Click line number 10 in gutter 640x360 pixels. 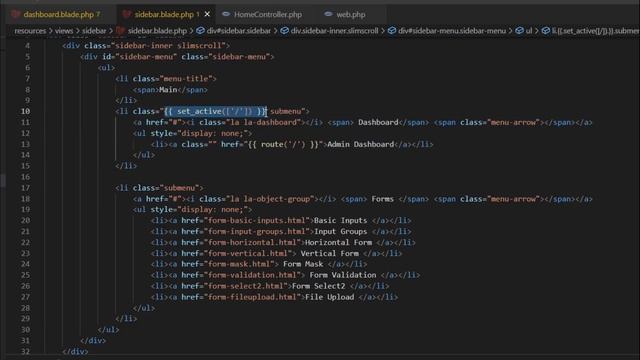25,111
